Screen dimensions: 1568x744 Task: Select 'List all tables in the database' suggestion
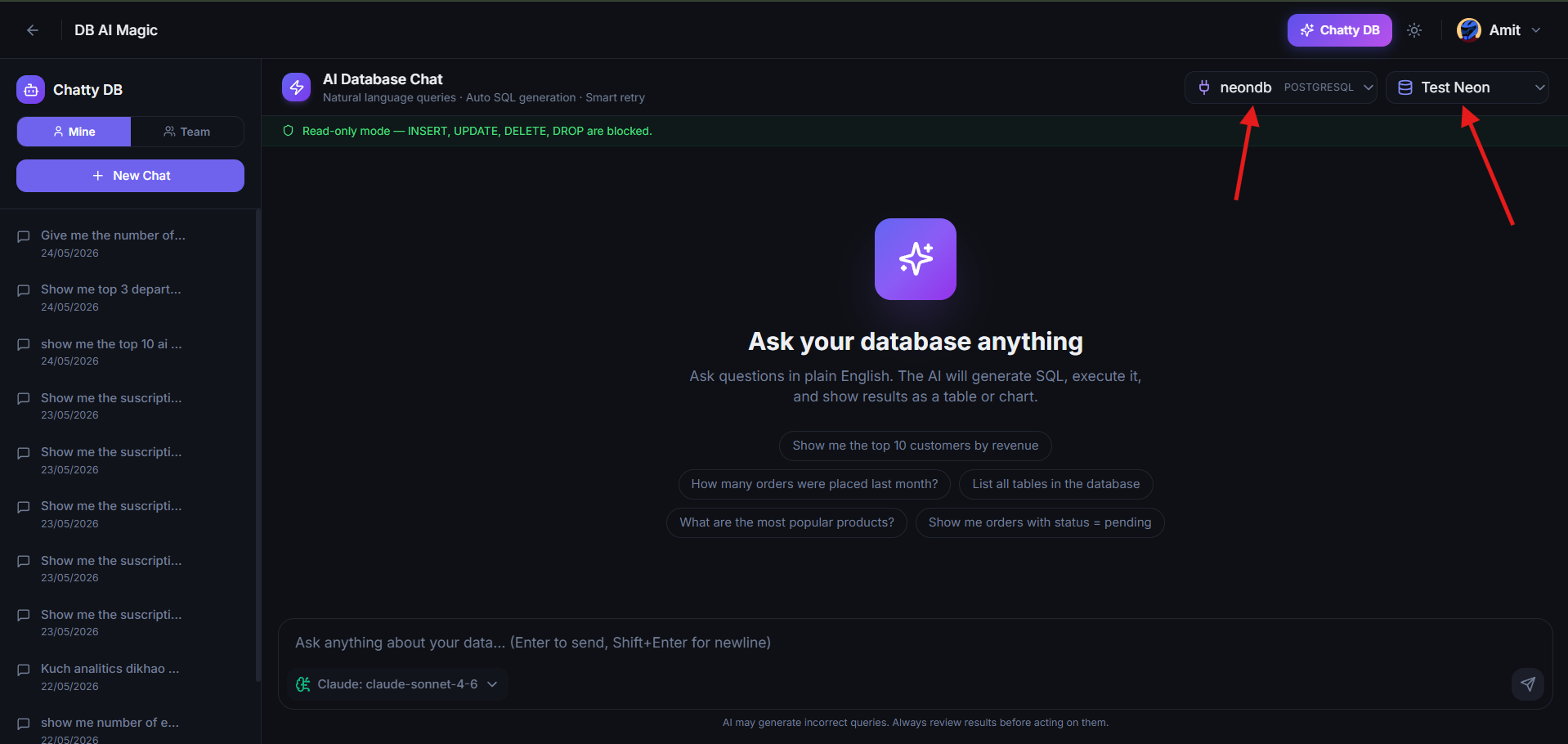point(1055,484)
